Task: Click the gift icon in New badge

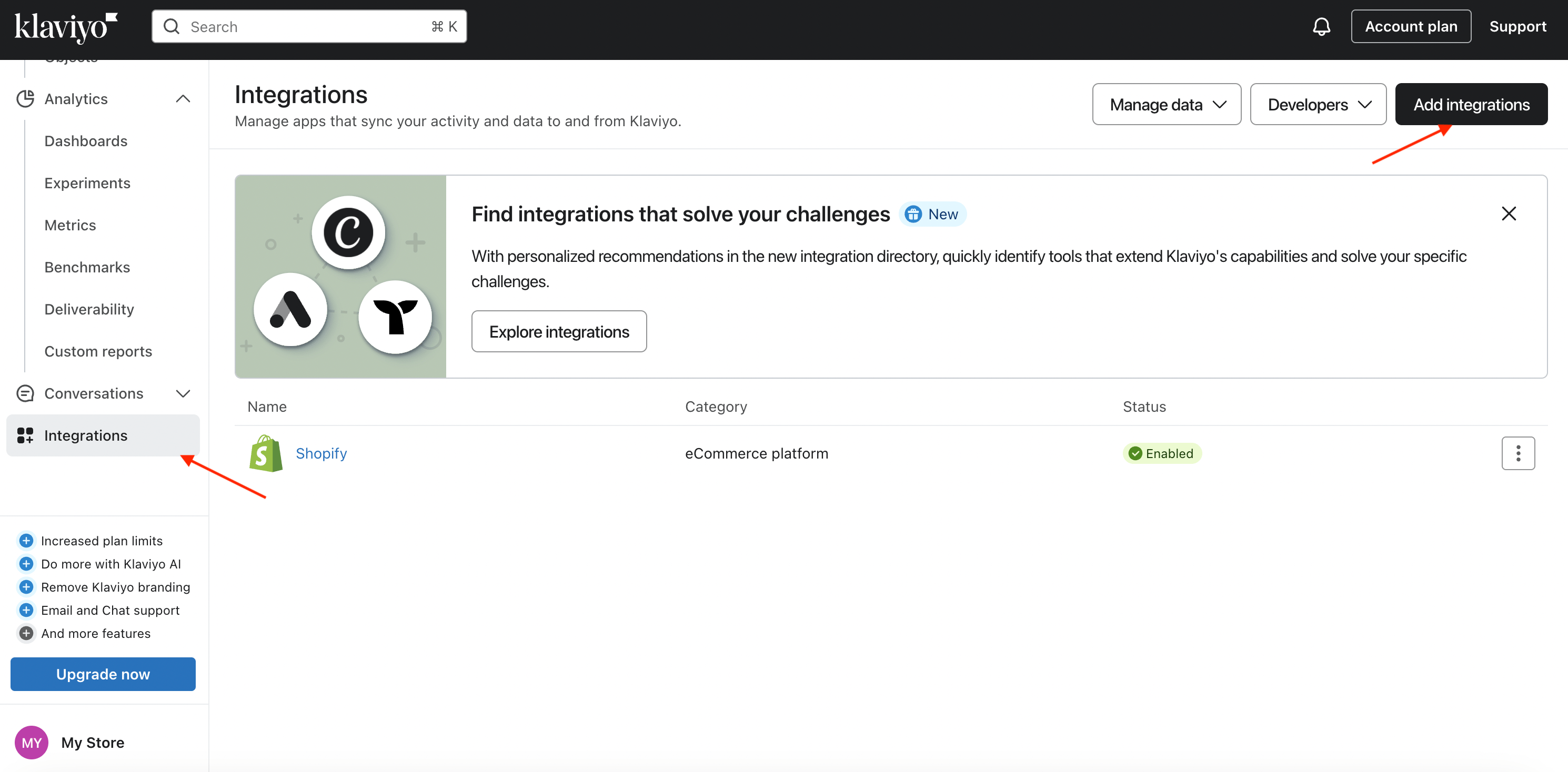Action: pyautogui.click(x=913, y=214)
